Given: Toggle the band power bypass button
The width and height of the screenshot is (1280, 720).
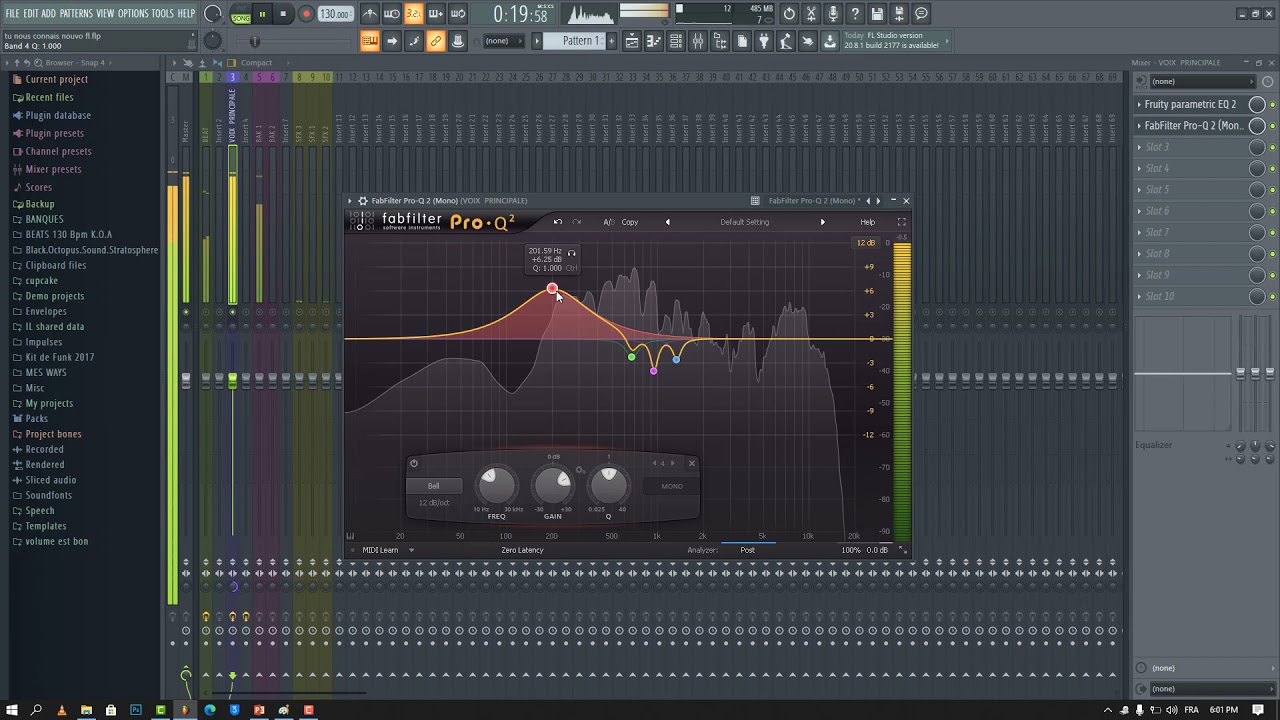Looking at the screenshot, I should pyautogui.click(x=413, y=463).
